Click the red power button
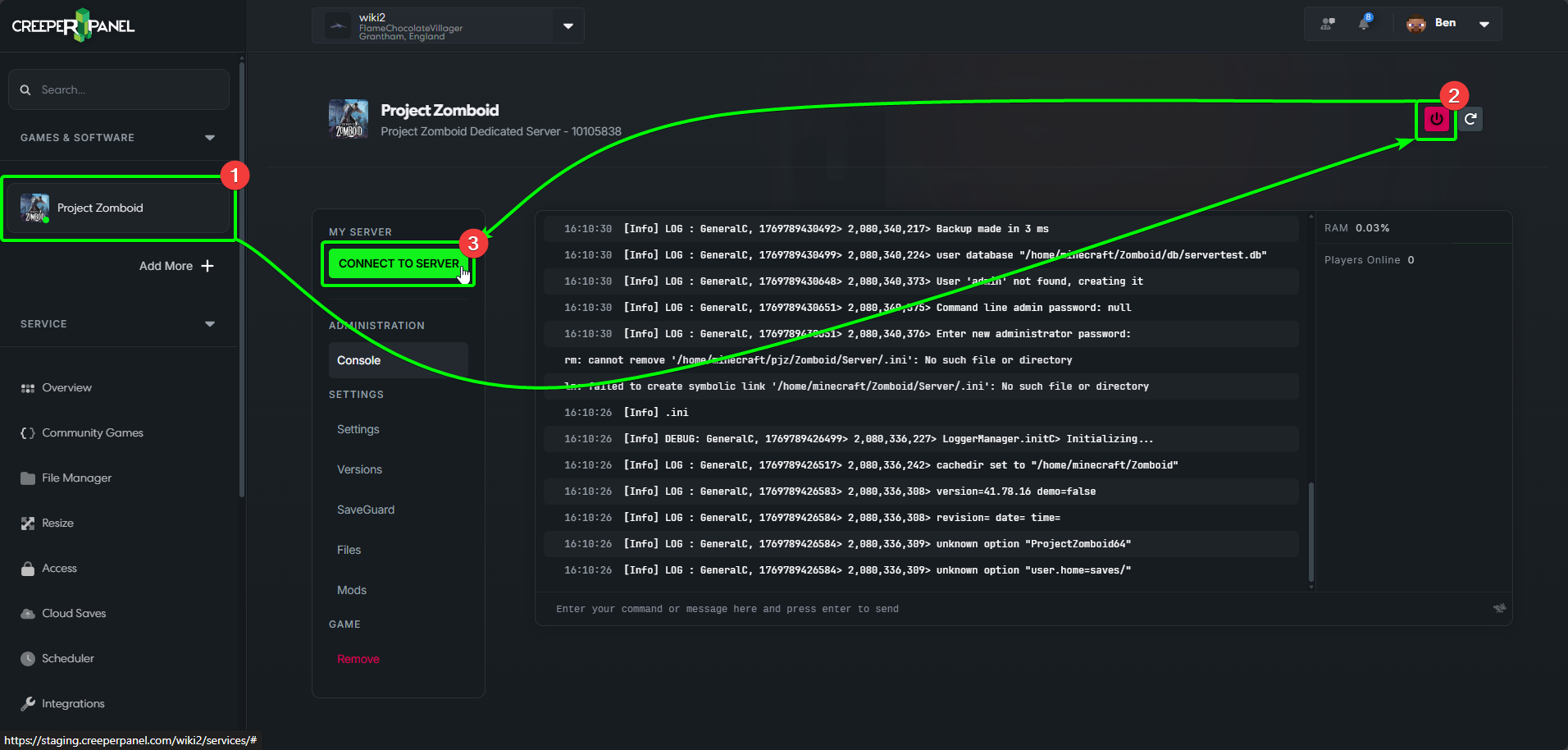This screenshot has width=1568, height=750. tap(1436, 119)
